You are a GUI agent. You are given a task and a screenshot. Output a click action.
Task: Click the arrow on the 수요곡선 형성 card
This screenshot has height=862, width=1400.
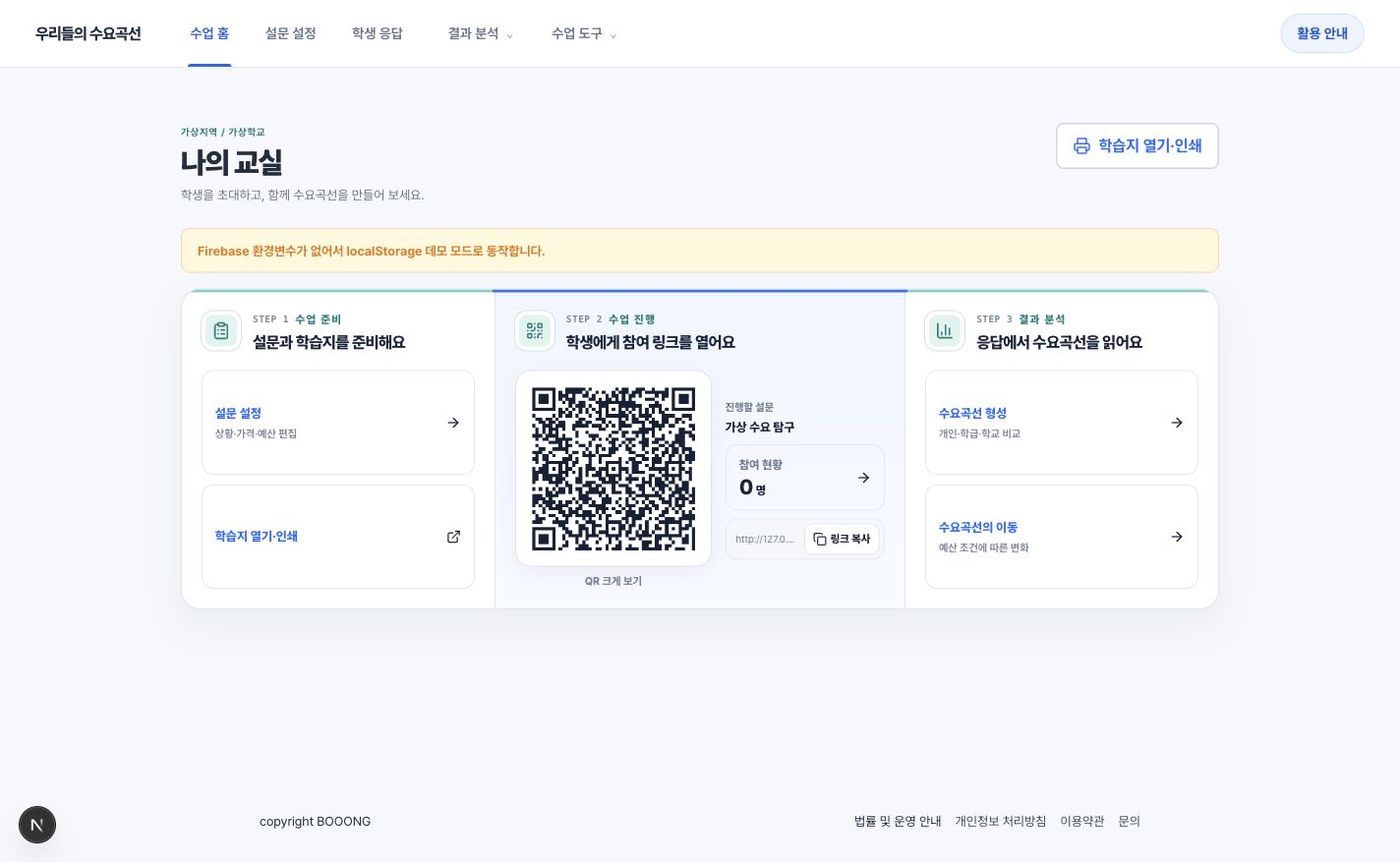(x=1176, y=423)
